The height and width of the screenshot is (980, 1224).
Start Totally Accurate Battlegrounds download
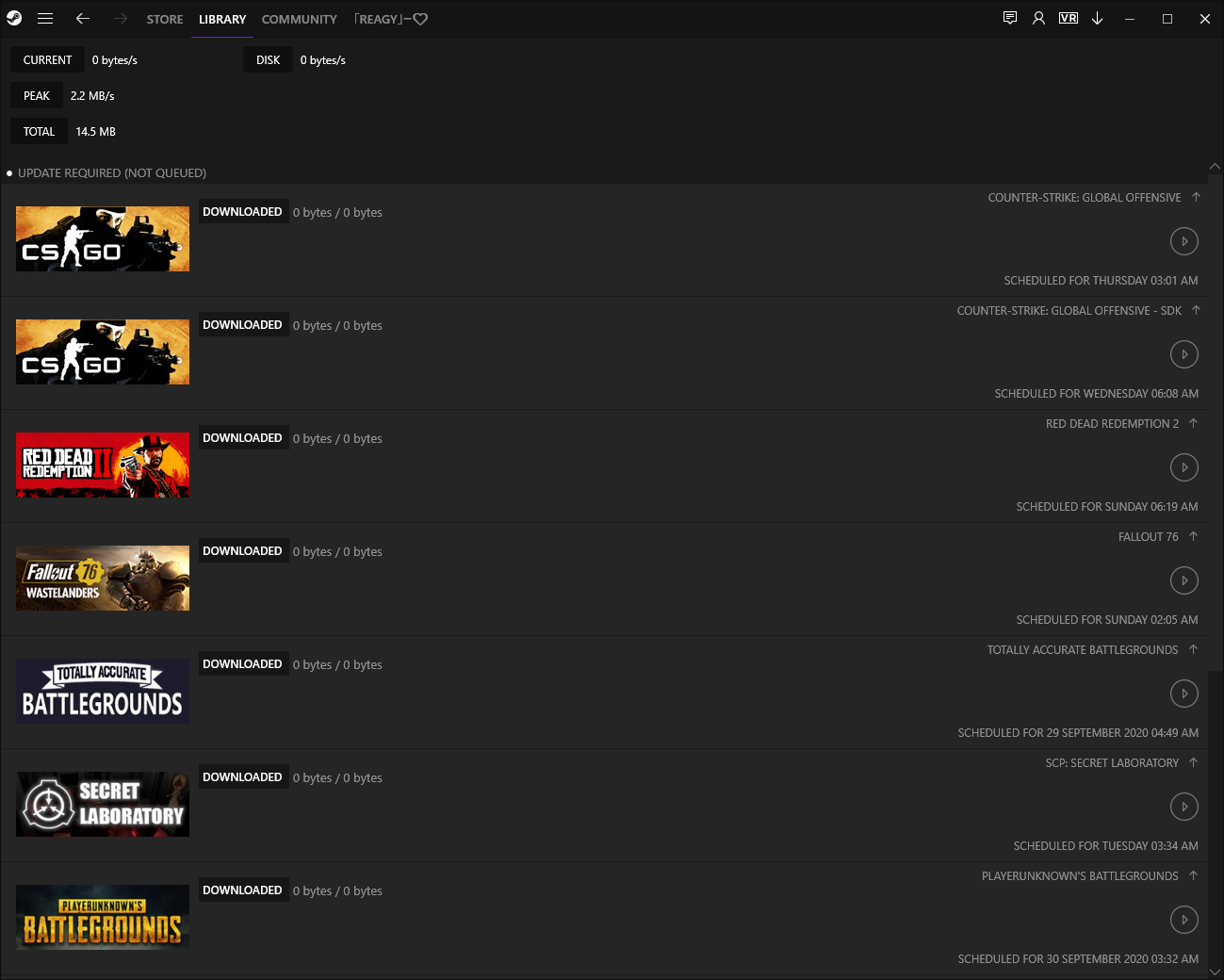click(1184, 694)
